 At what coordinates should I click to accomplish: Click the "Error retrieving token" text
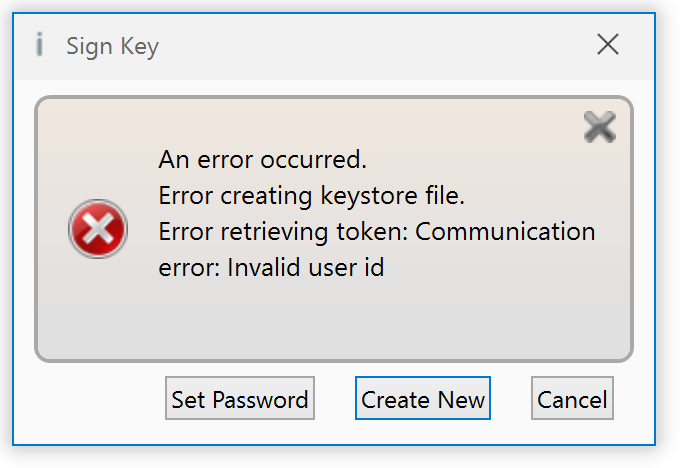pos(283,231)
